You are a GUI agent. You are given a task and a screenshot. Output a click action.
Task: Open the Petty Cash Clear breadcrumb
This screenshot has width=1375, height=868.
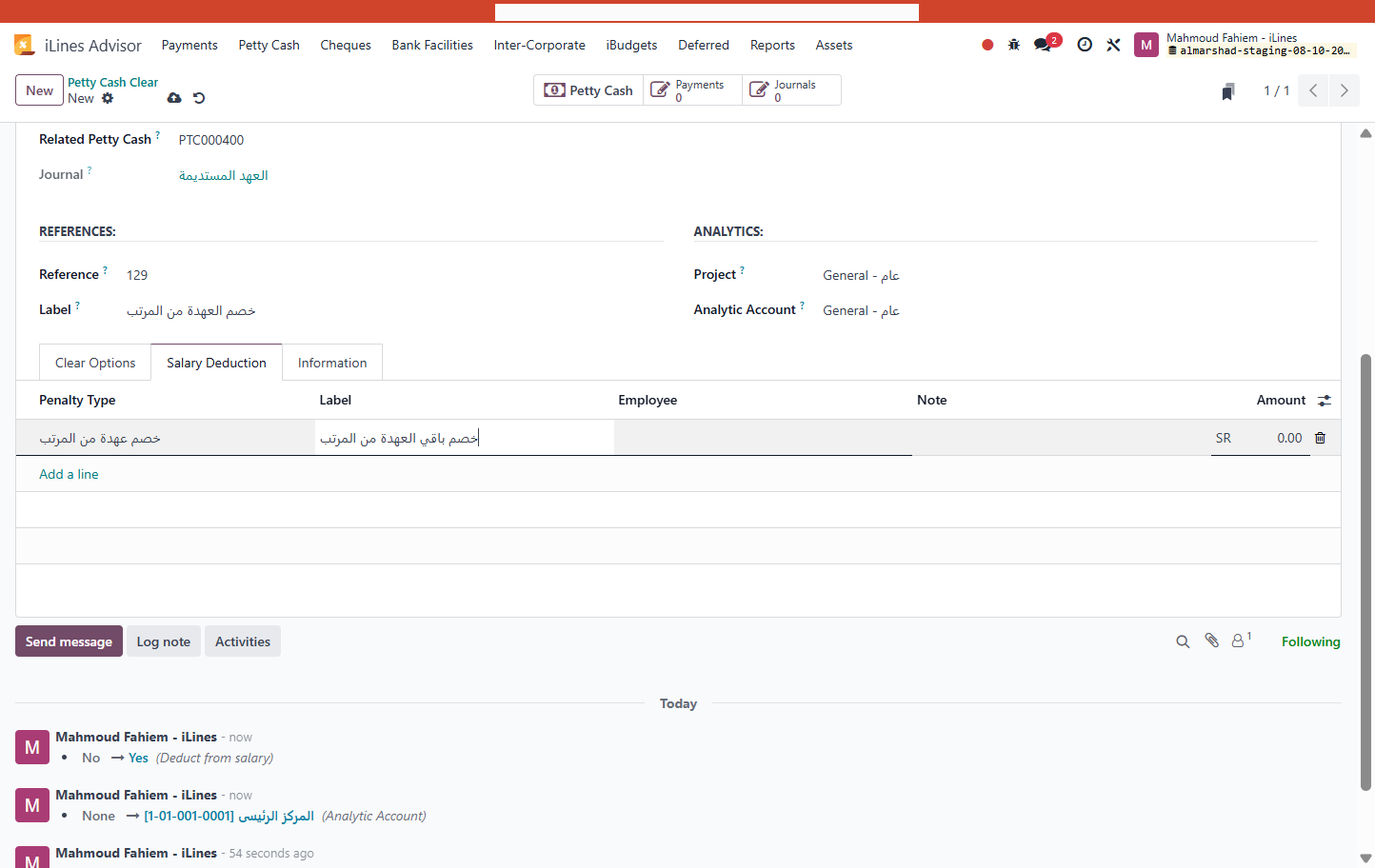(113, 83)
